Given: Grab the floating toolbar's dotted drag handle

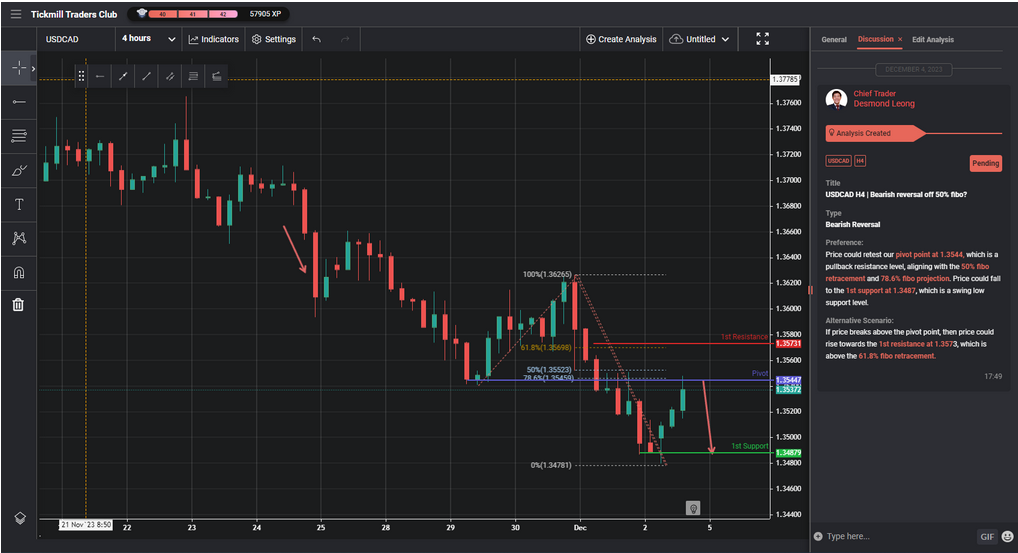Looking at the screenshot, I should tap(81, 76).
